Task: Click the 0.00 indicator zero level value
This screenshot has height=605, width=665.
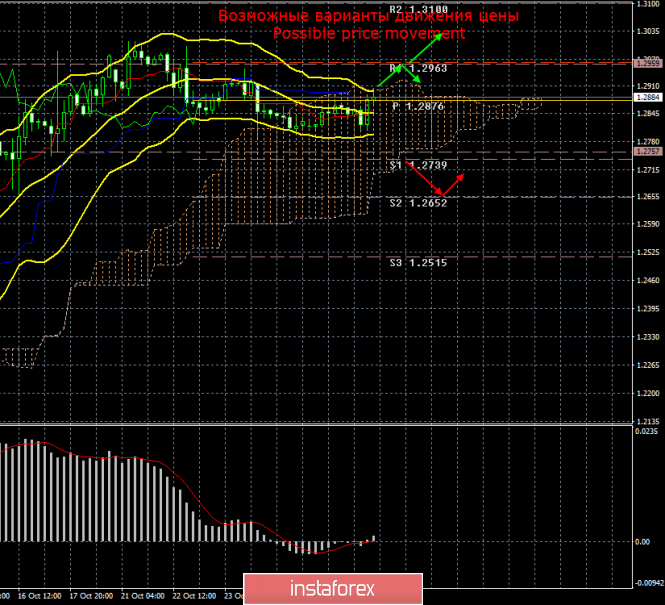Action: point(643,542)
